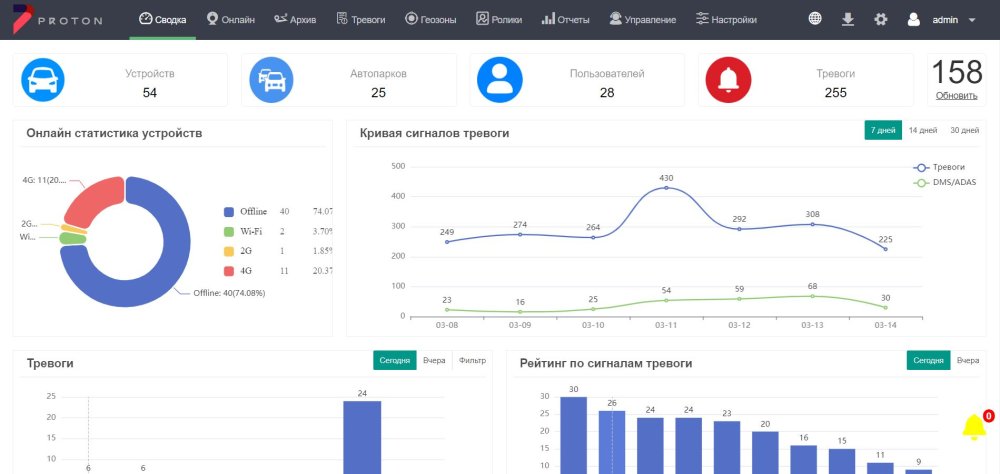Viewport: 1000px width, 474px height.
Task: Click the download icon in header
Action: (x=848, y=19)
